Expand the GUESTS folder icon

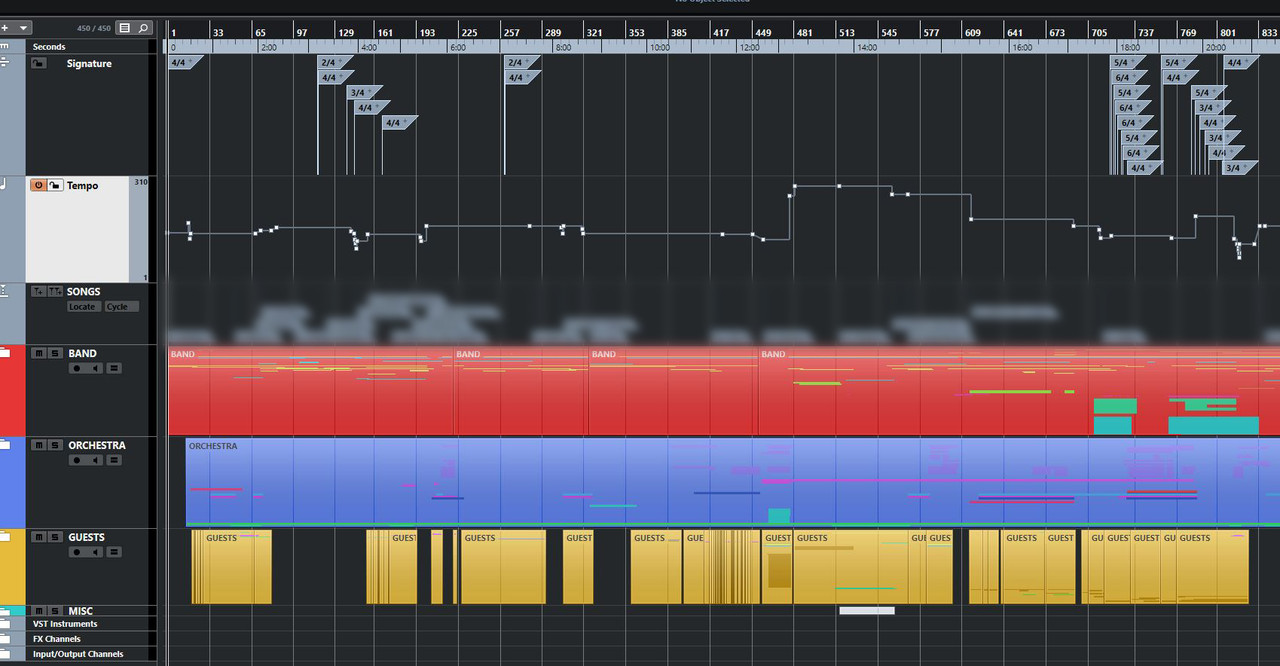pos(5,536)
